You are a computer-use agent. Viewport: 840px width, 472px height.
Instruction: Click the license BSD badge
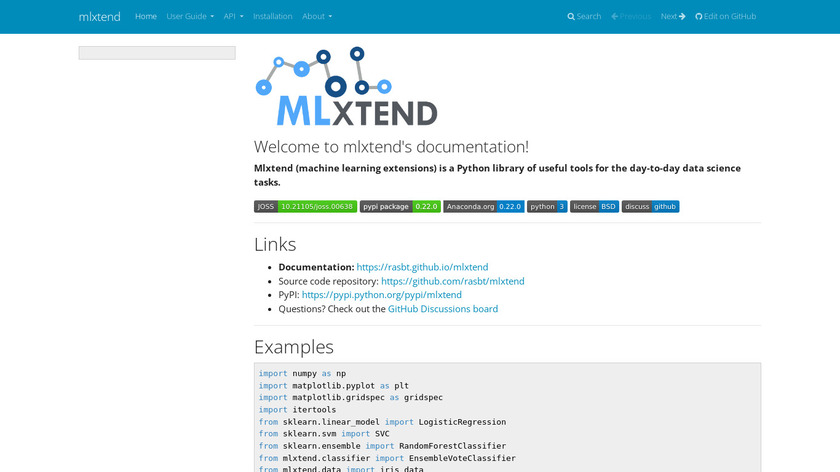coord(595,207)
